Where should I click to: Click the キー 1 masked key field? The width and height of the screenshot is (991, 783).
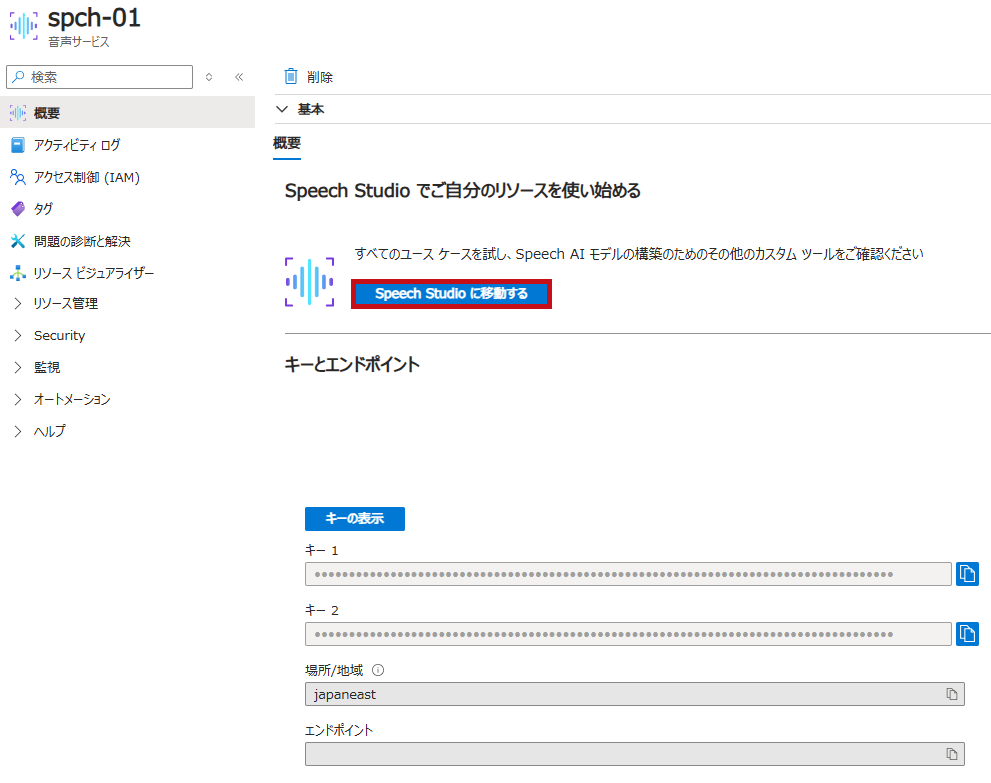(628, 574)
